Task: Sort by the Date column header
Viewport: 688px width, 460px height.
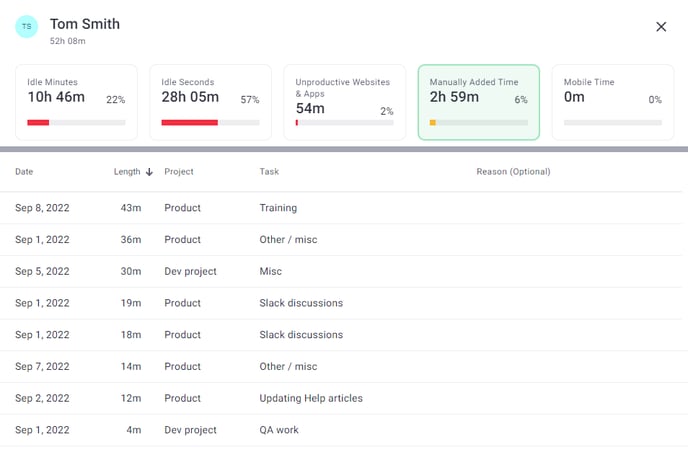Action: [x=24, y=172]
